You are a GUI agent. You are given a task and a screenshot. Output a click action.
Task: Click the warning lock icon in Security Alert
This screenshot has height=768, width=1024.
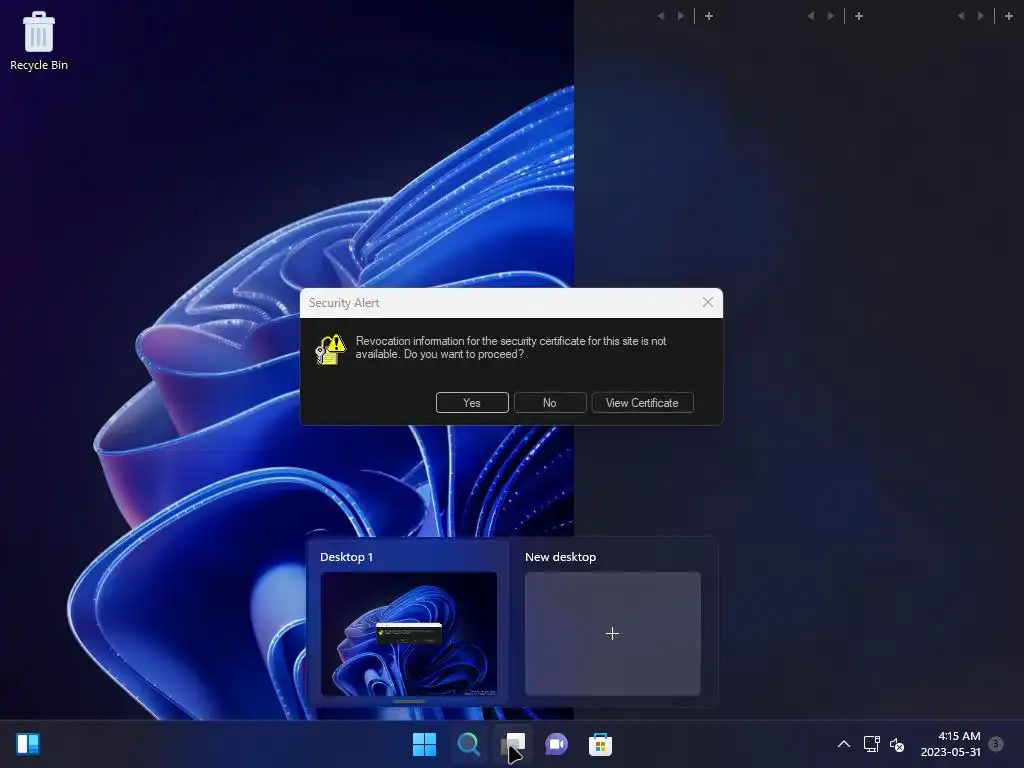point(330,349)
